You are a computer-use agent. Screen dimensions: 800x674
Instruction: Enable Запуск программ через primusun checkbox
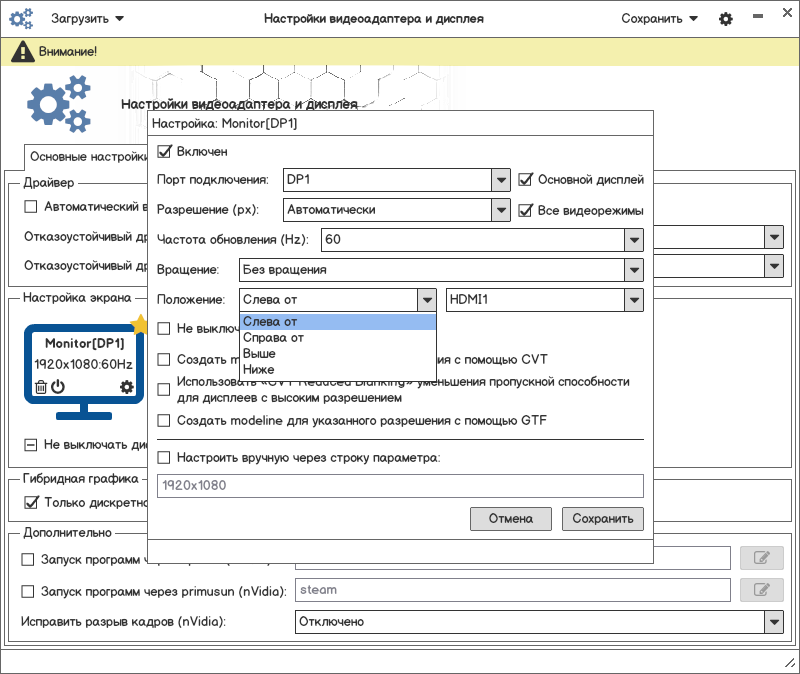click(x=28, y=591)
